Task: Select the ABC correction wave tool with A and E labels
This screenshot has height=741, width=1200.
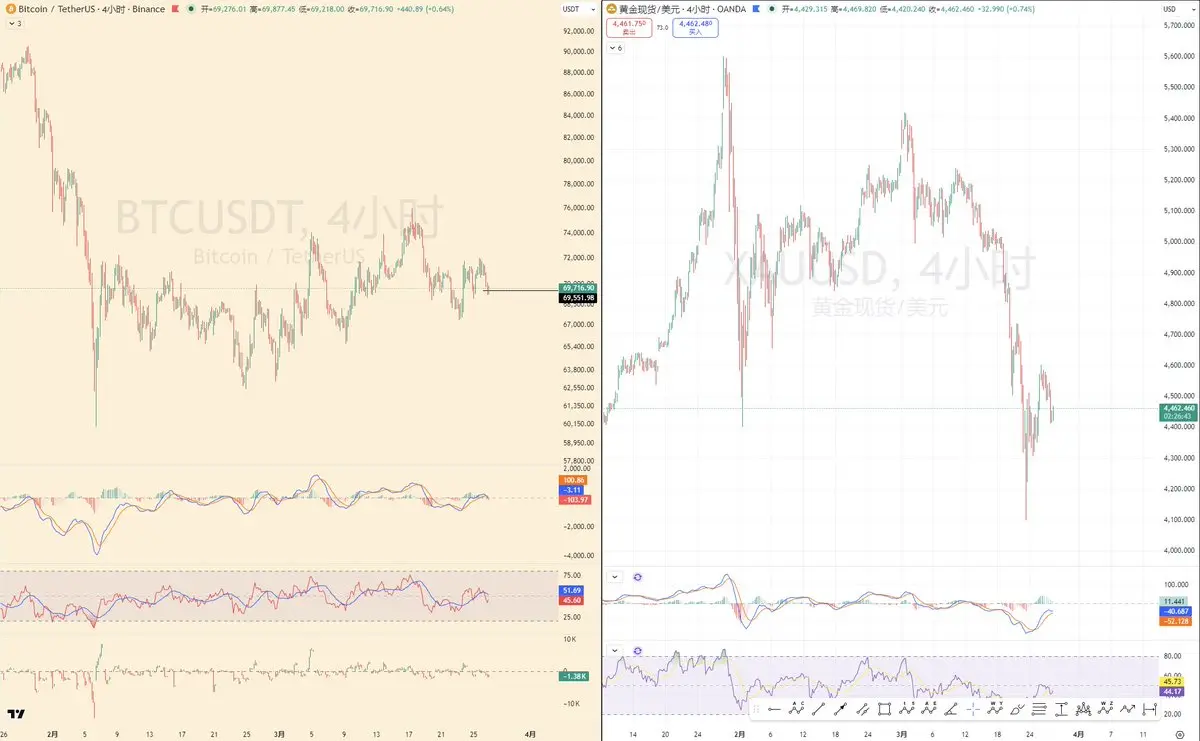Action: [x=928, y=709]
